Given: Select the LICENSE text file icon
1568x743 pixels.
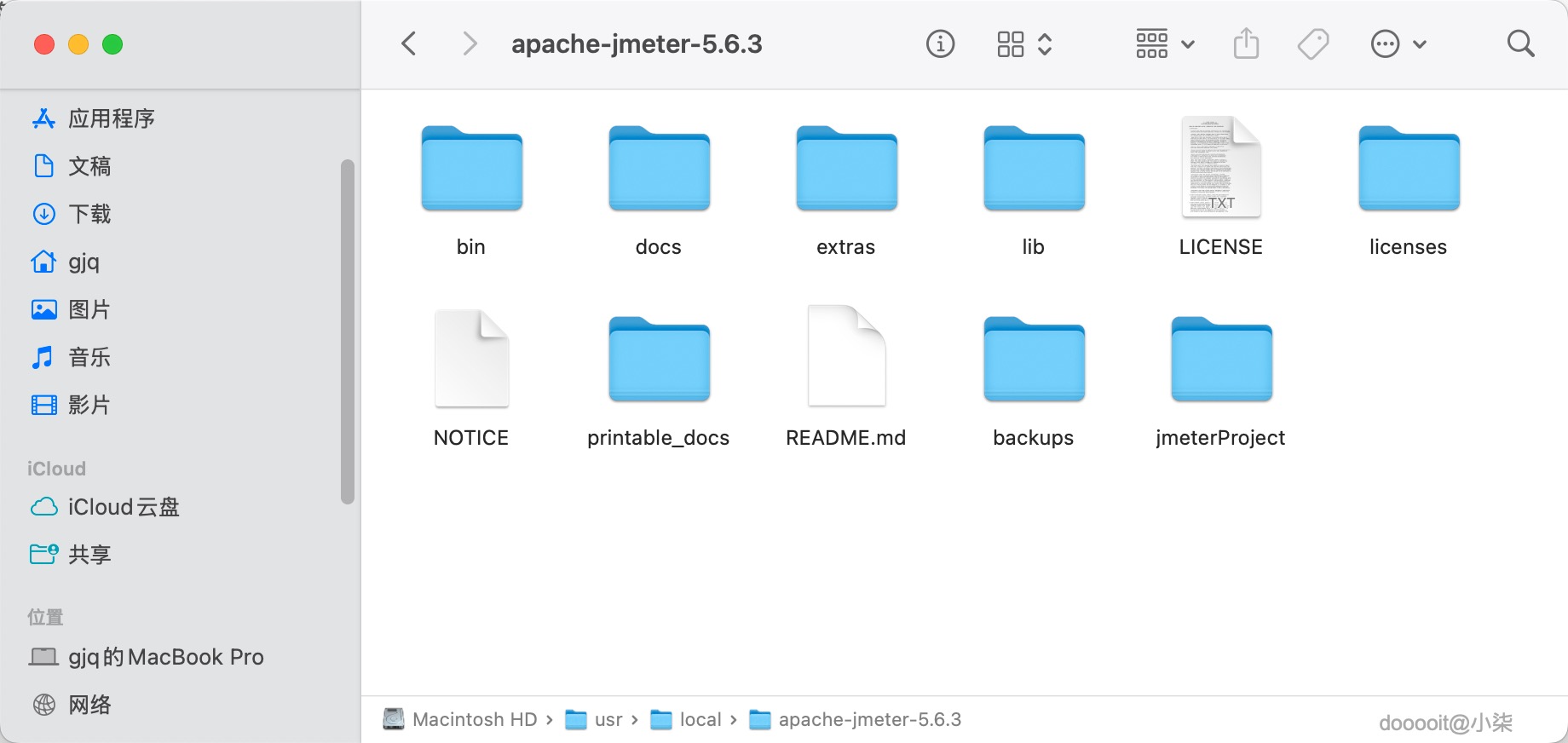Looking at the screenshot, I should [x=1221, y=166].
